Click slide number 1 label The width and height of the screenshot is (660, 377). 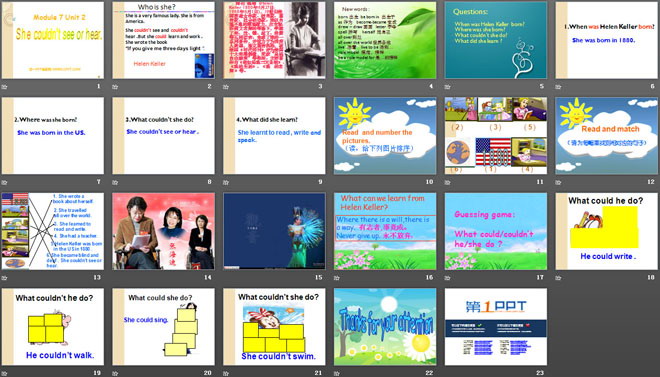click(99, 86)
